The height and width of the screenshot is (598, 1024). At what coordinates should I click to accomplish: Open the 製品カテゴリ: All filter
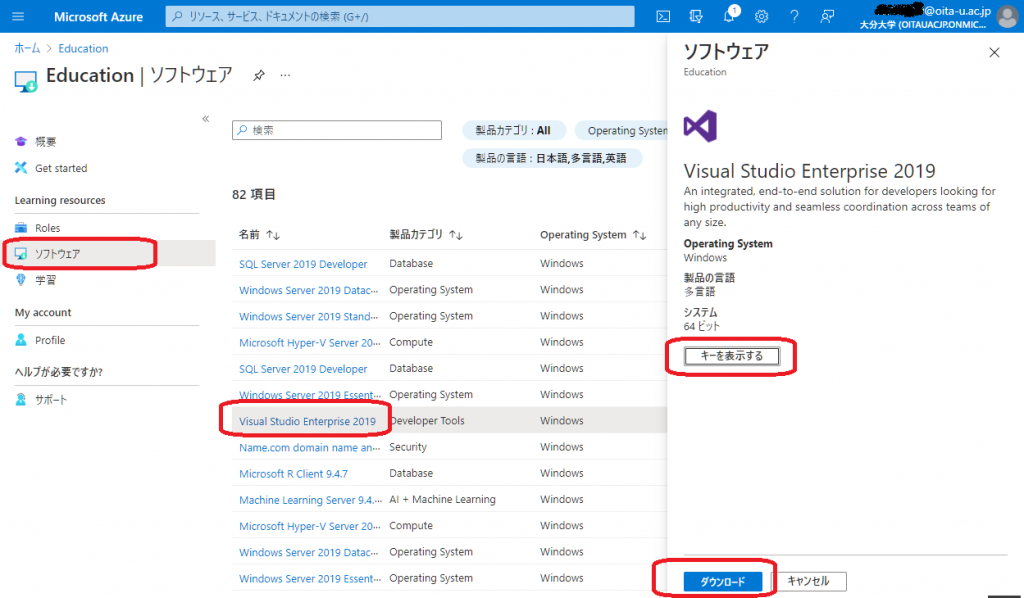(513, 130)
